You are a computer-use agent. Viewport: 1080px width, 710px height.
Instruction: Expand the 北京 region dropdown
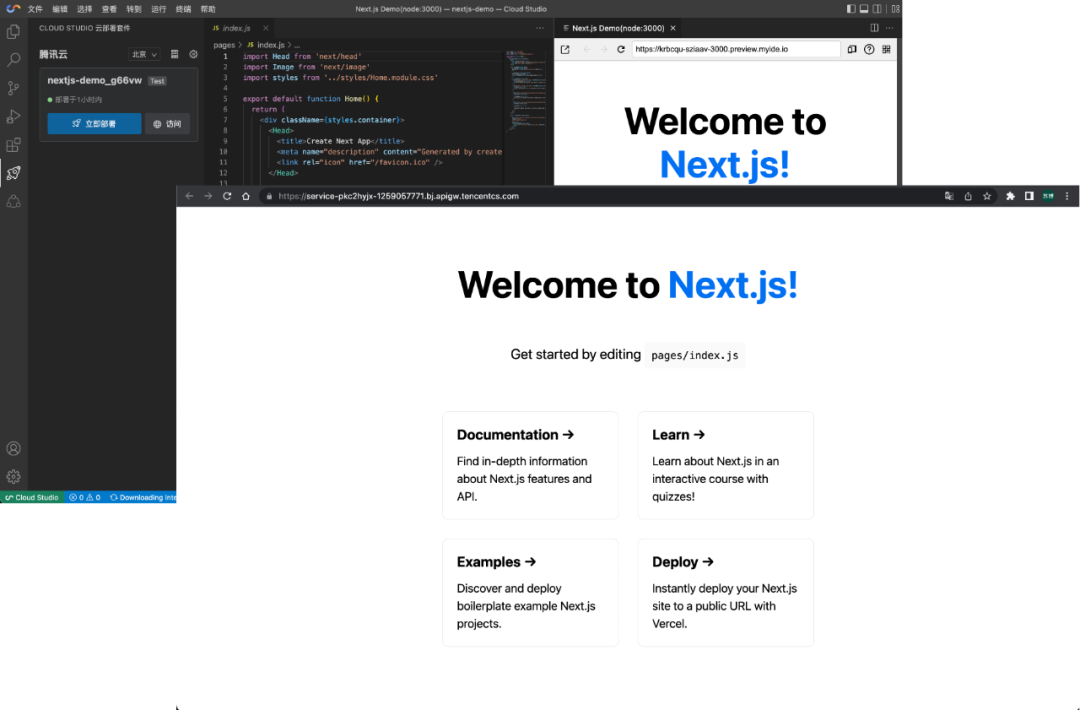click(145, 54)
